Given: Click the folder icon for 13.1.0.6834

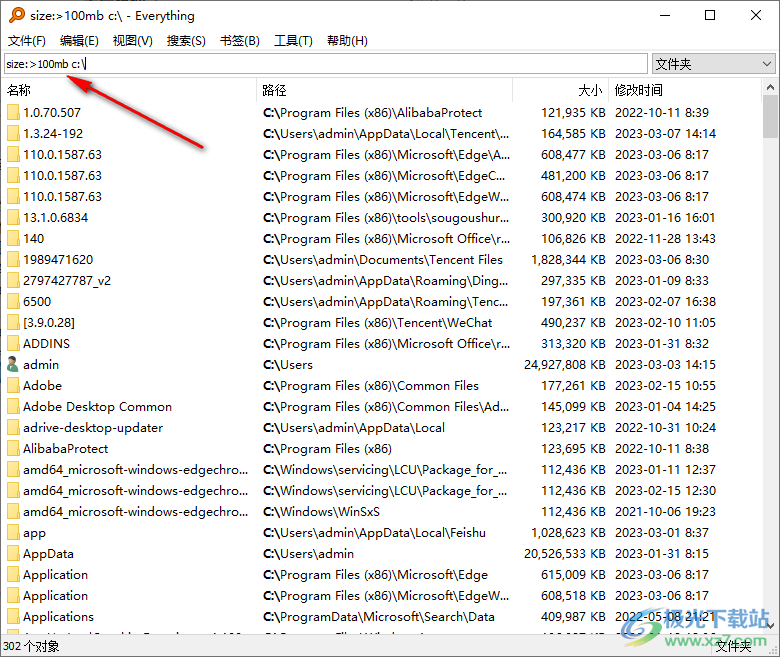Looking at the screenshot, I should point(13,218).
